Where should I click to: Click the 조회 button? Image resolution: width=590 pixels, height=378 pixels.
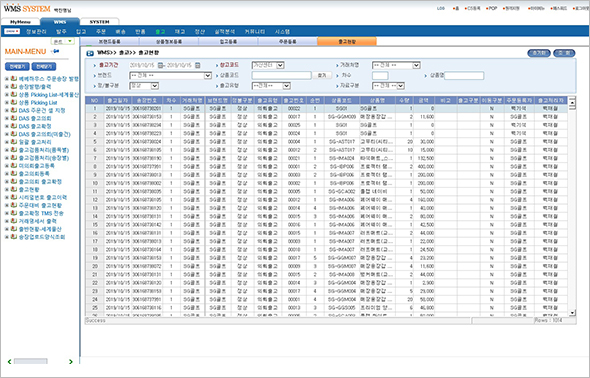click(564, 53)
